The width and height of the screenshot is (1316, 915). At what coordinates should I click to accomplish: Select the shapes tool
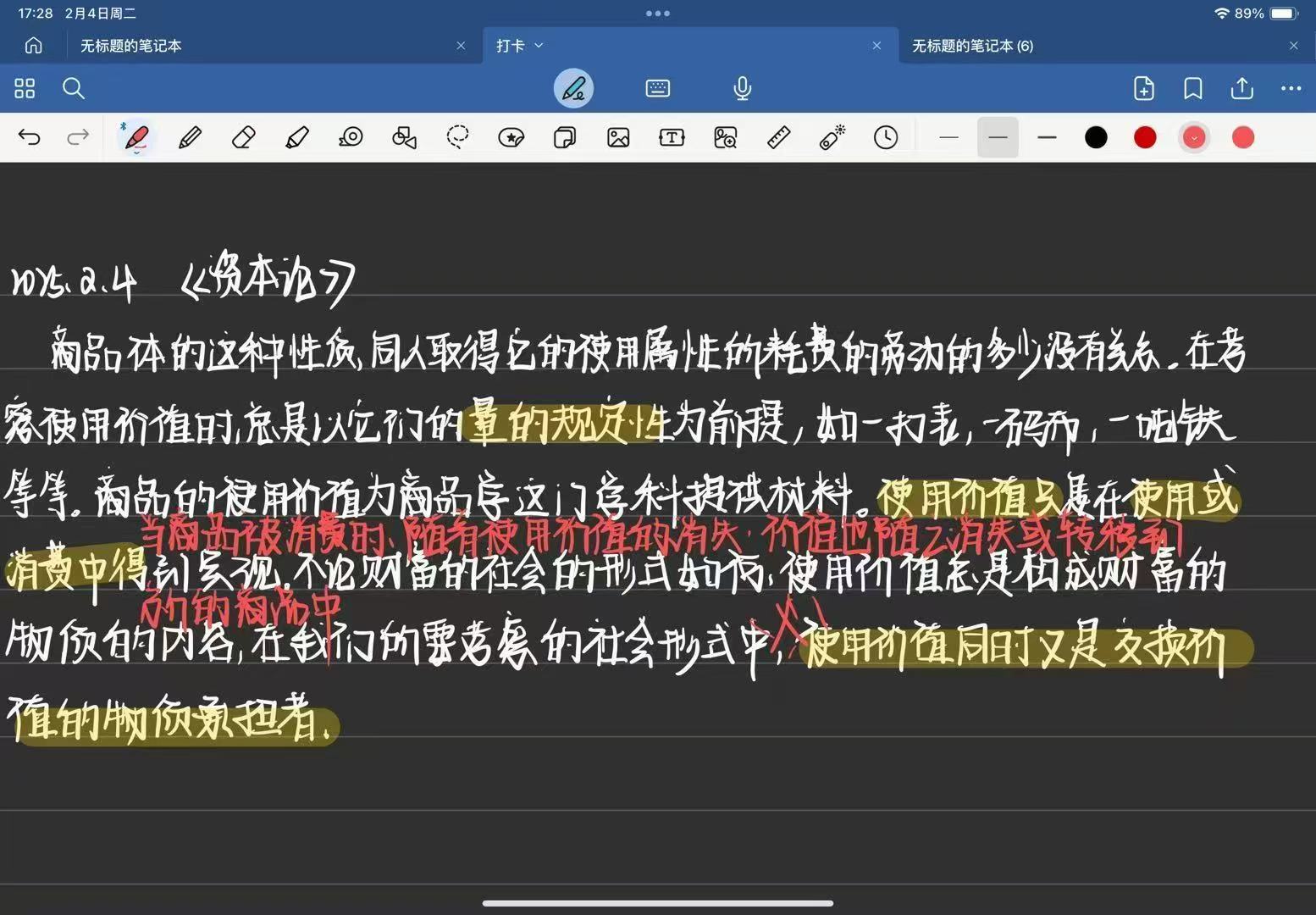pos(404,137)
